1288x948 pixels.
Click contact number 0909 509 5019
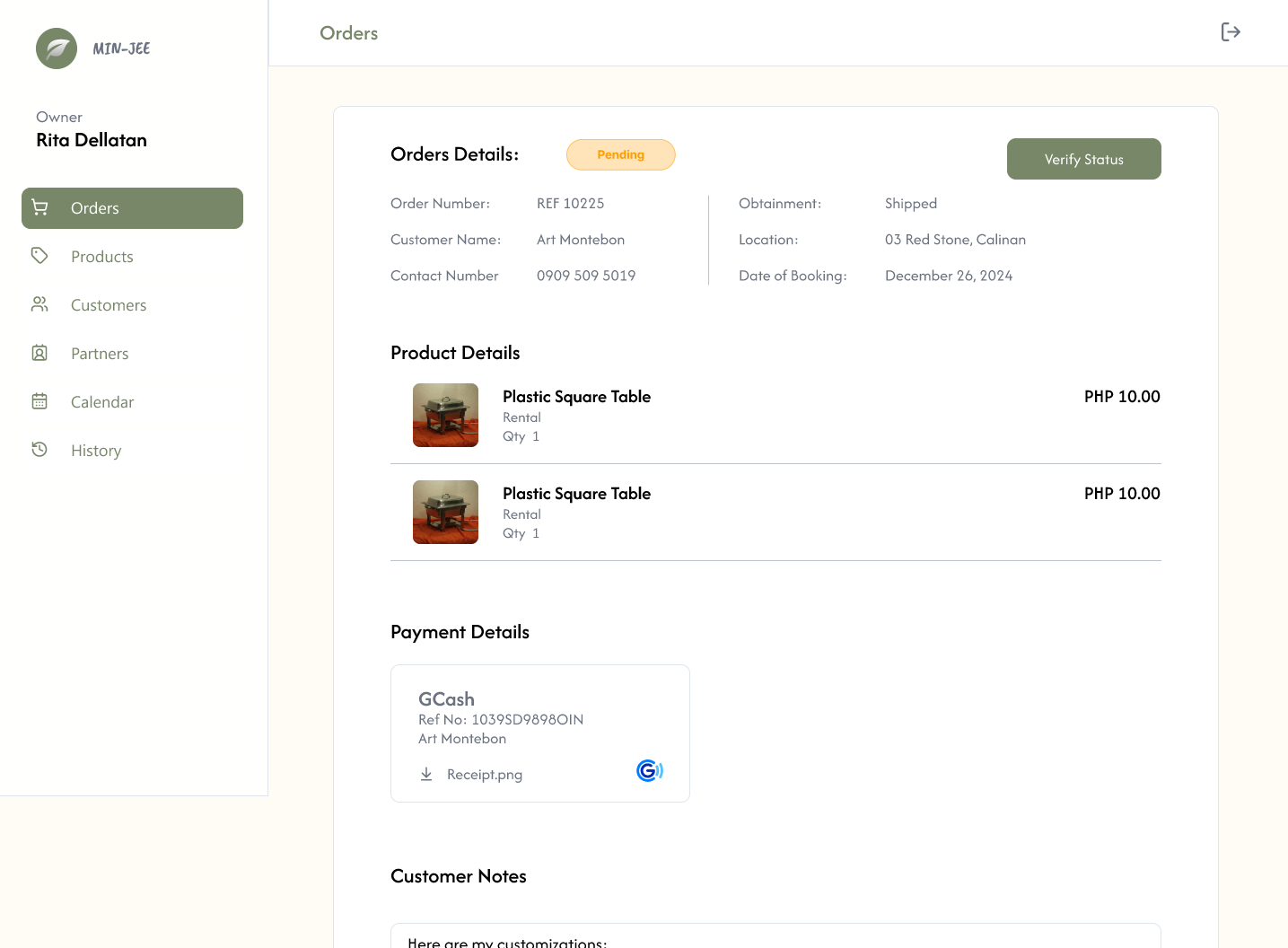pyautogui.click(x=586, y=276)
